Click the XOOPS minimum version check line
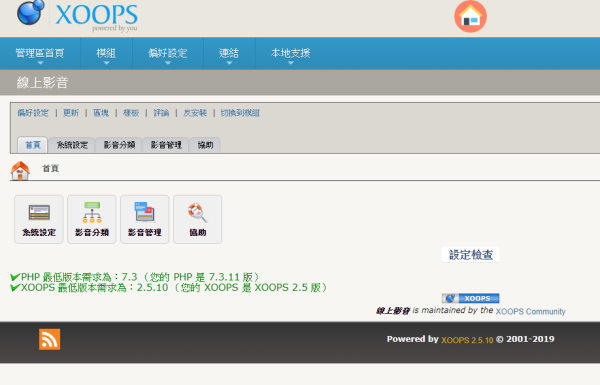The image size is (600, 385). coord(169,287)
